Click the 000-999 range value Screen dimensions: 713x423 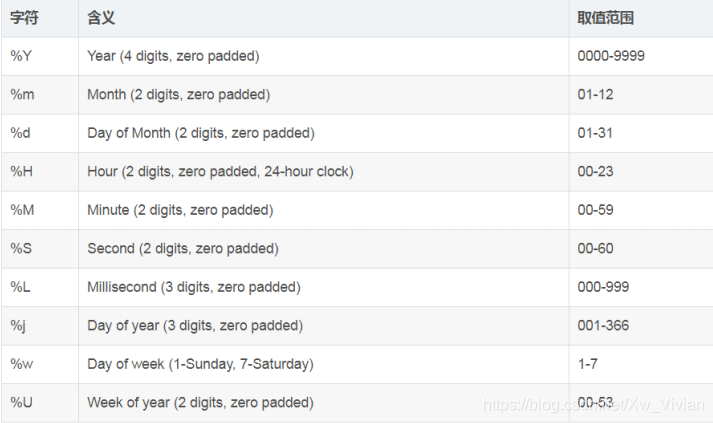click(x=603, y=287)
